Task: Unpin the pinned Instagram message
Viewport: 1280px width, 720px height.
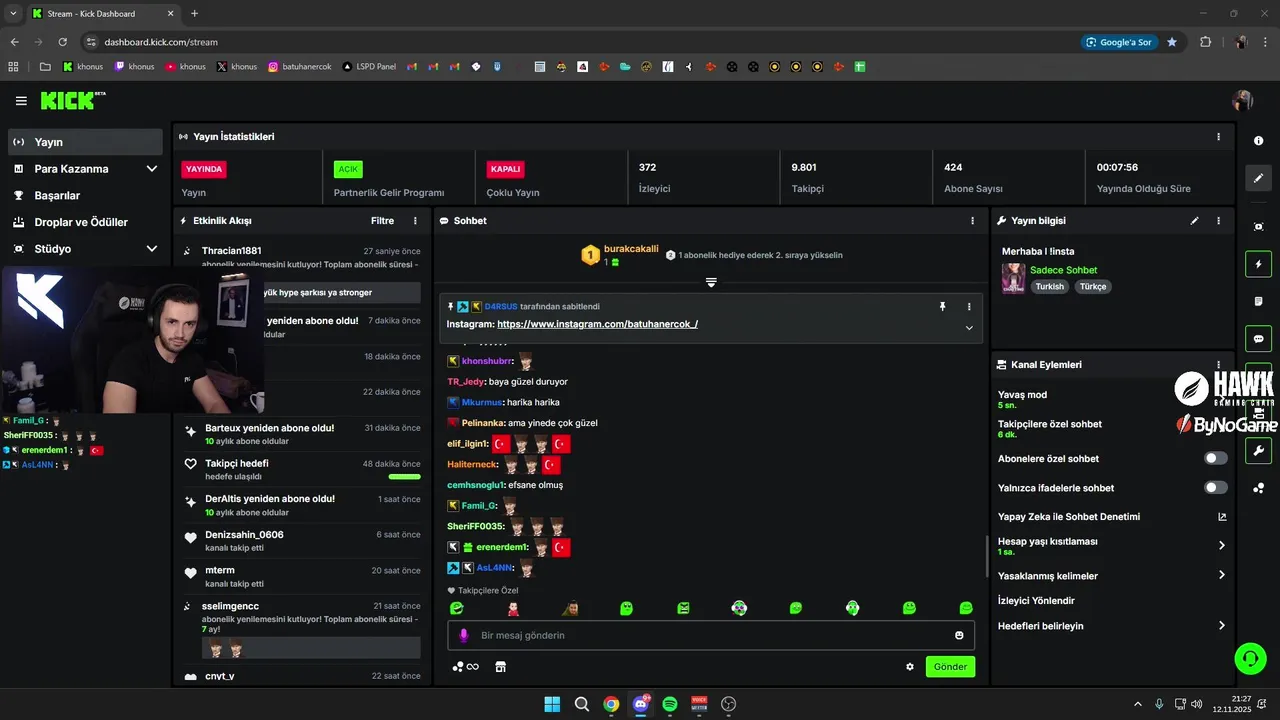Action: (x=942, y=307)
